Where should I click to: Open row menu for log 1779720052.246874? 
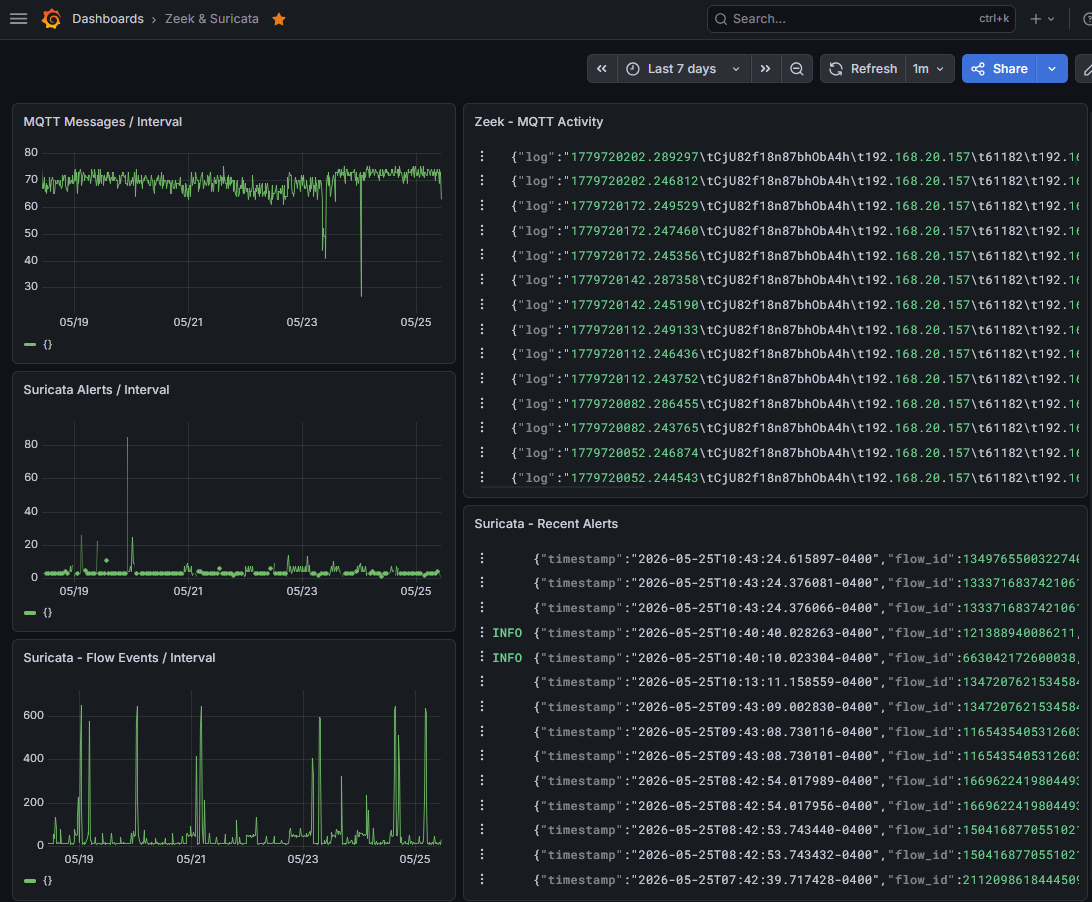click(x=482, y=452)
